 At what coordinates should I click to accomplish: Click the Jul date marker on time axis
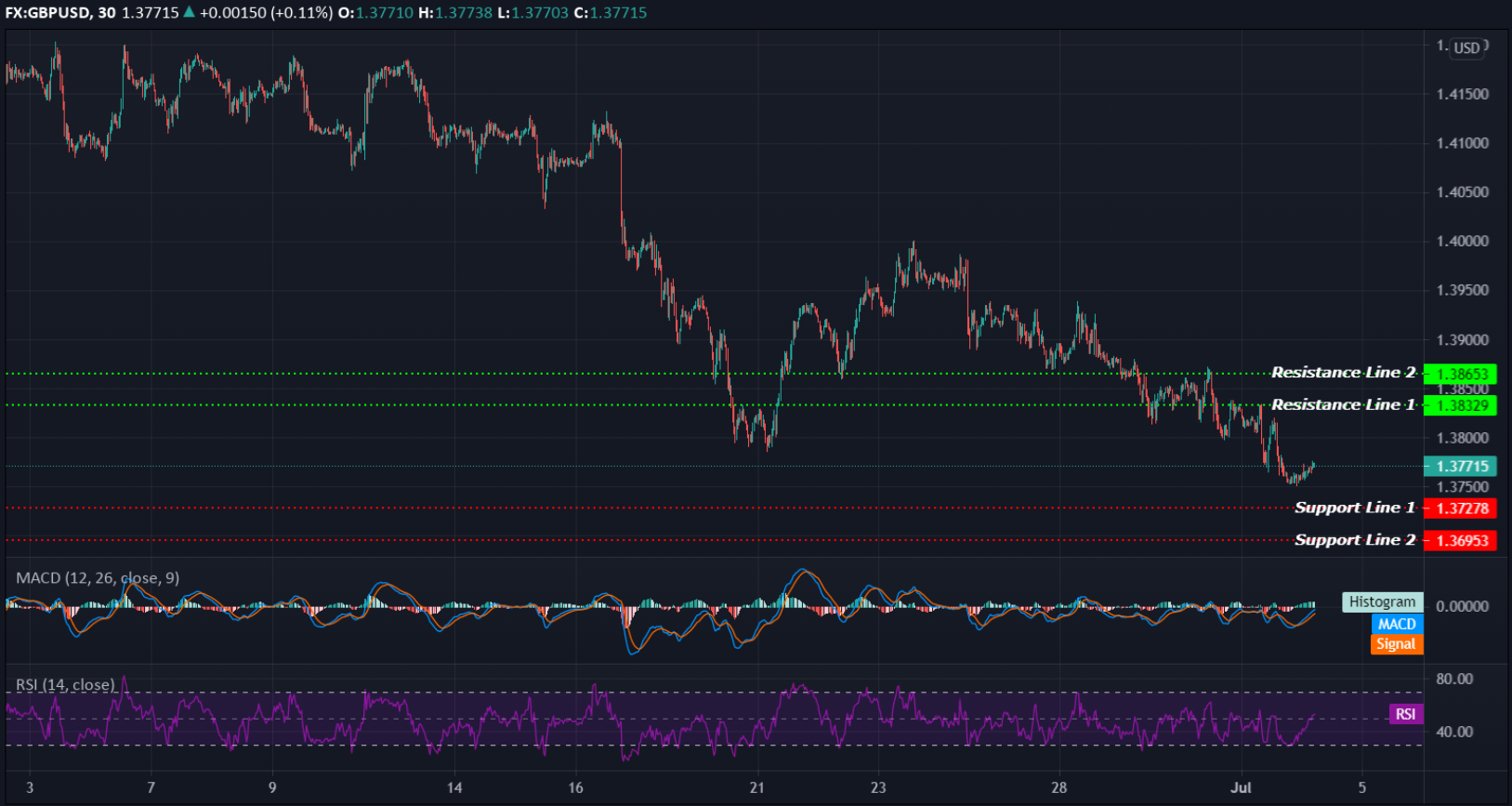click(1241, 788)
